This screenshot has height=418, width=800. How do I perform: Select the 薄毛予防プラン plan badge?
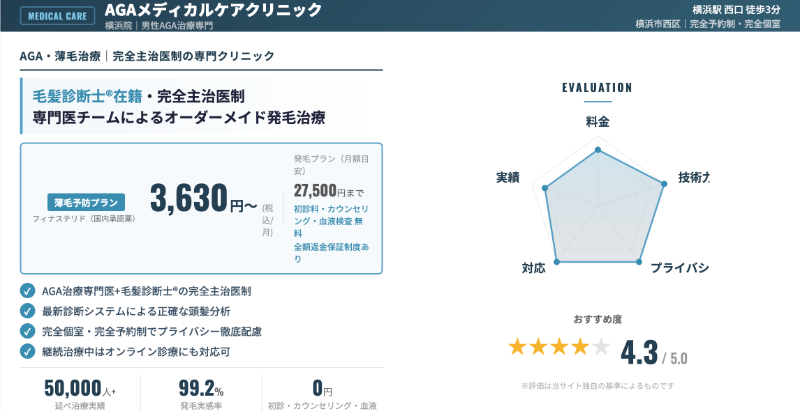coord(87,200)
